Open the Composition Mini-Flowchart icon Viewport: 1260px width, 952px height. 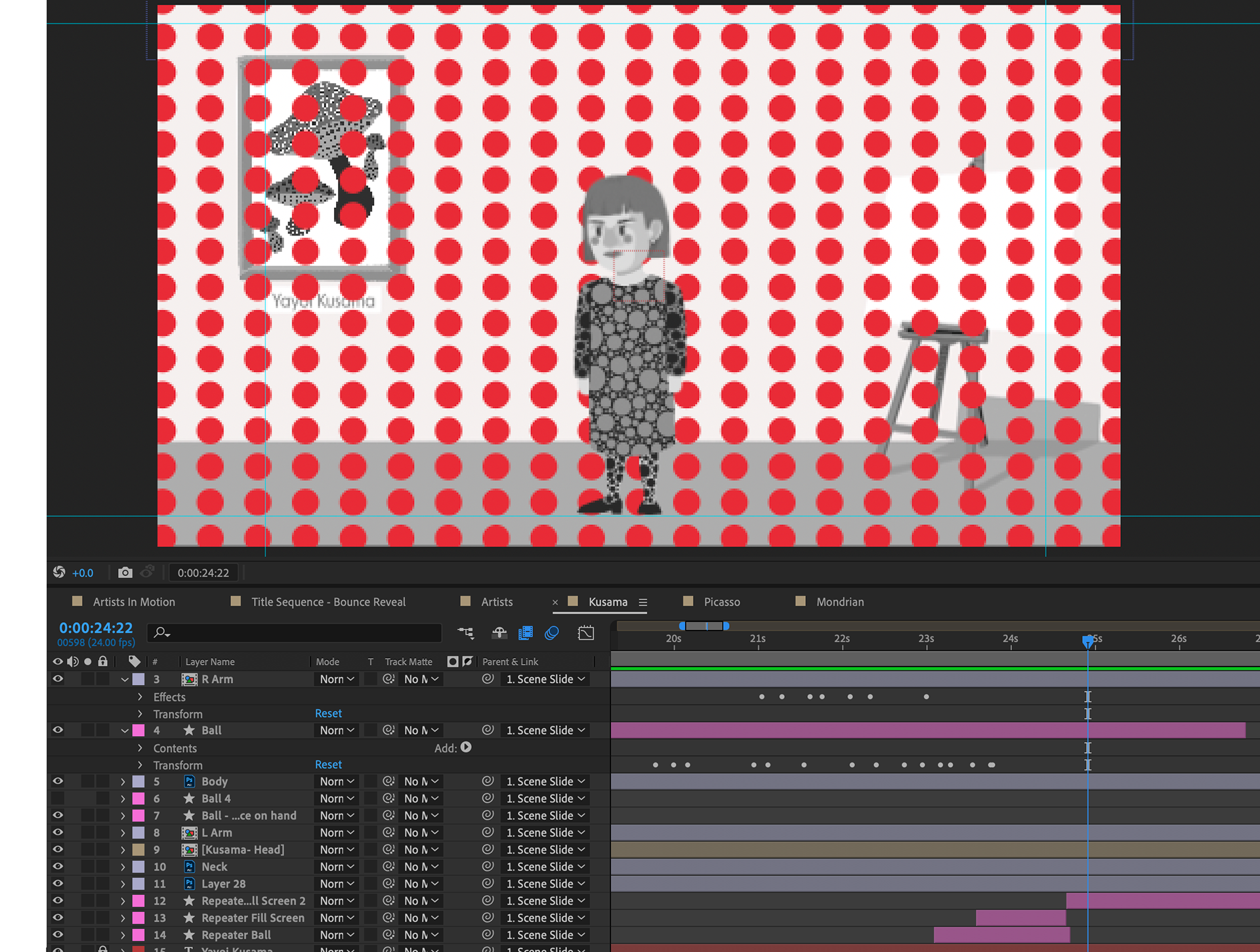tap(466, 632)
